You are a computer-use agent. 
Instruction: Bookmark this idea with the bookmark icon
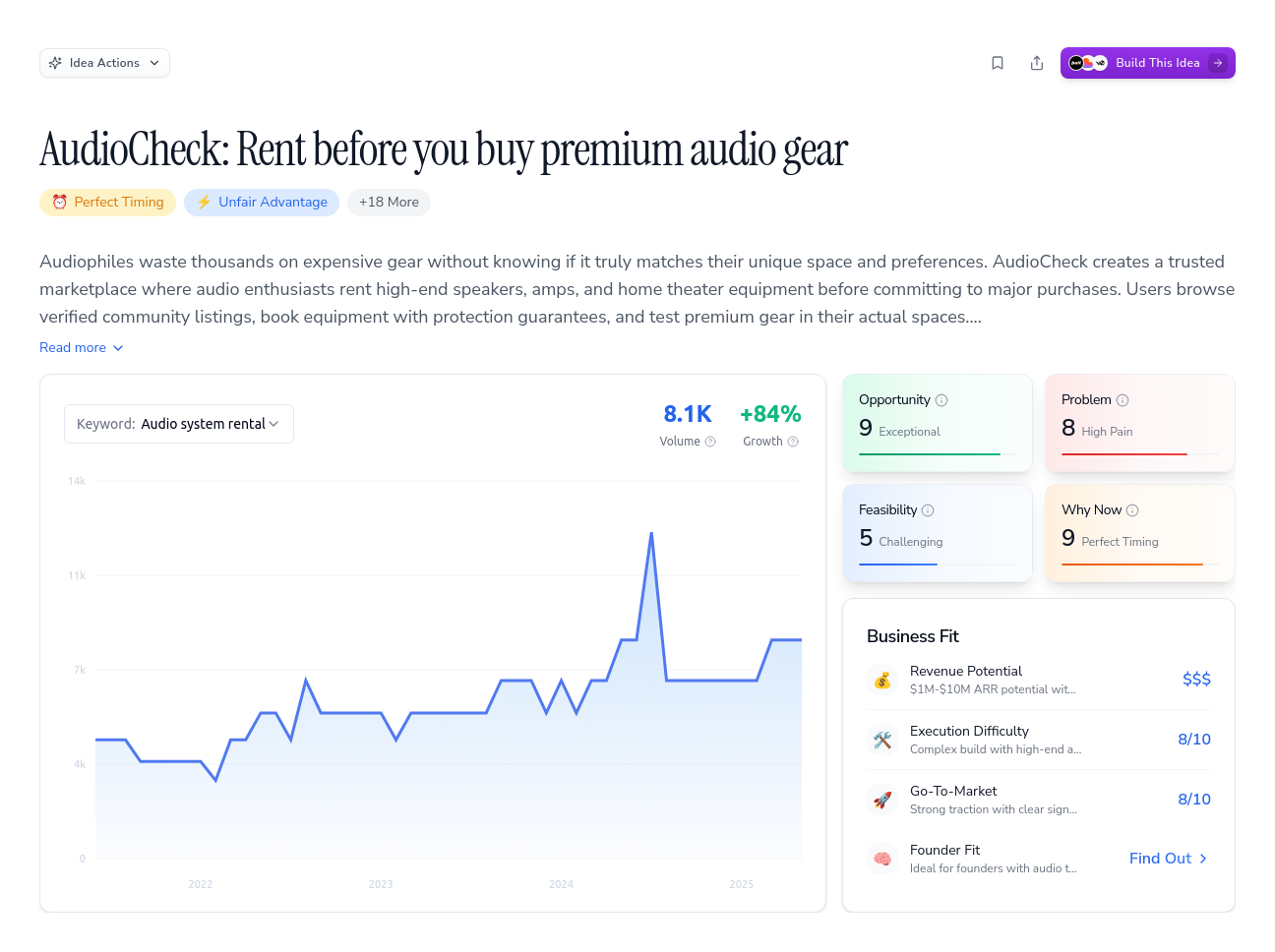click(998, 63)
